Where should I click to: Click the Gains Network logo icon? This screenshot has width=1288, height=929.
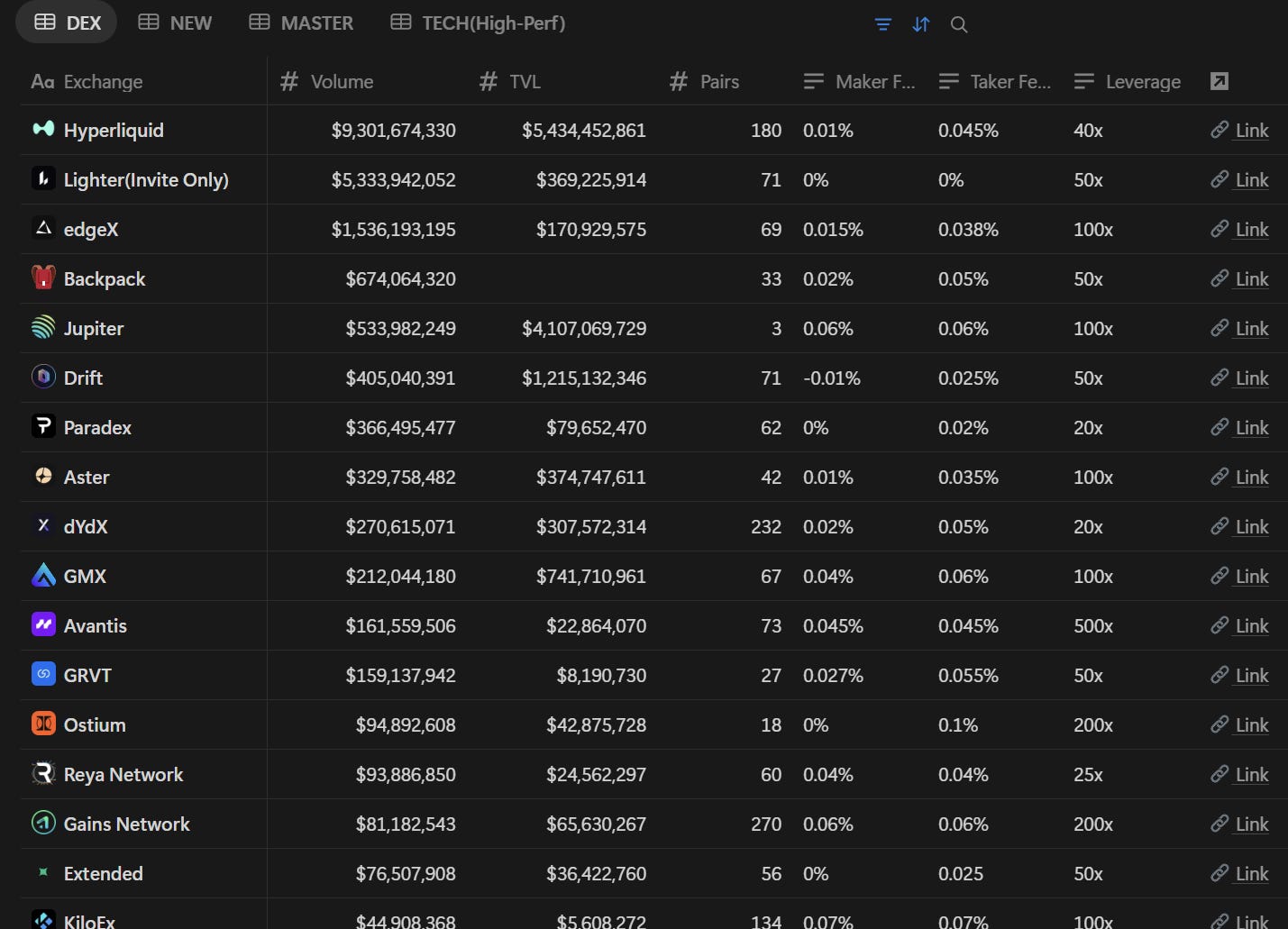pos(43,823)
